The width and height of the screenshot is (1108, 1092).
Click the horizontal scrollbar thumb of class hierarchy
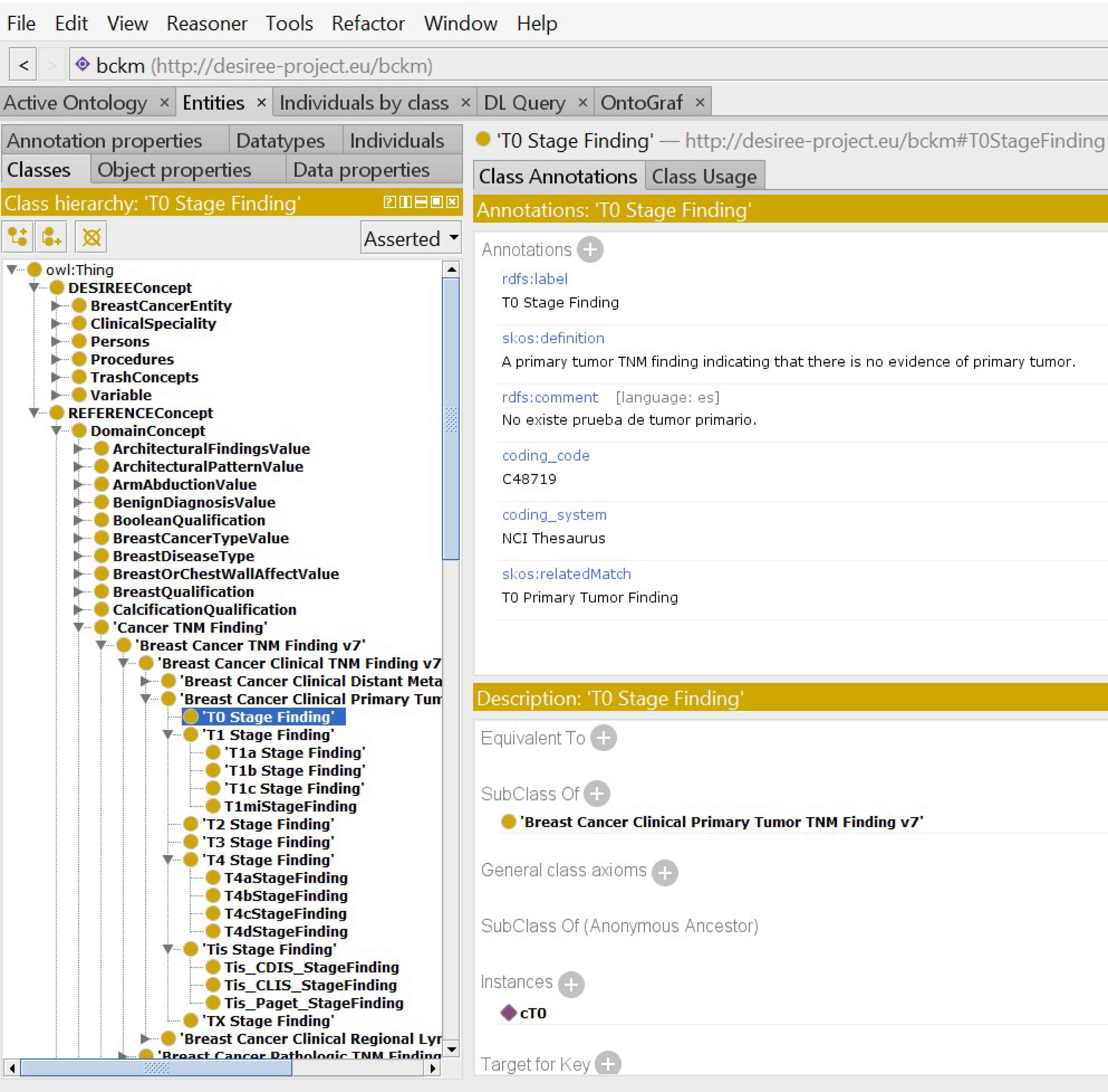pyautogui.click(x=156, y=1067)
